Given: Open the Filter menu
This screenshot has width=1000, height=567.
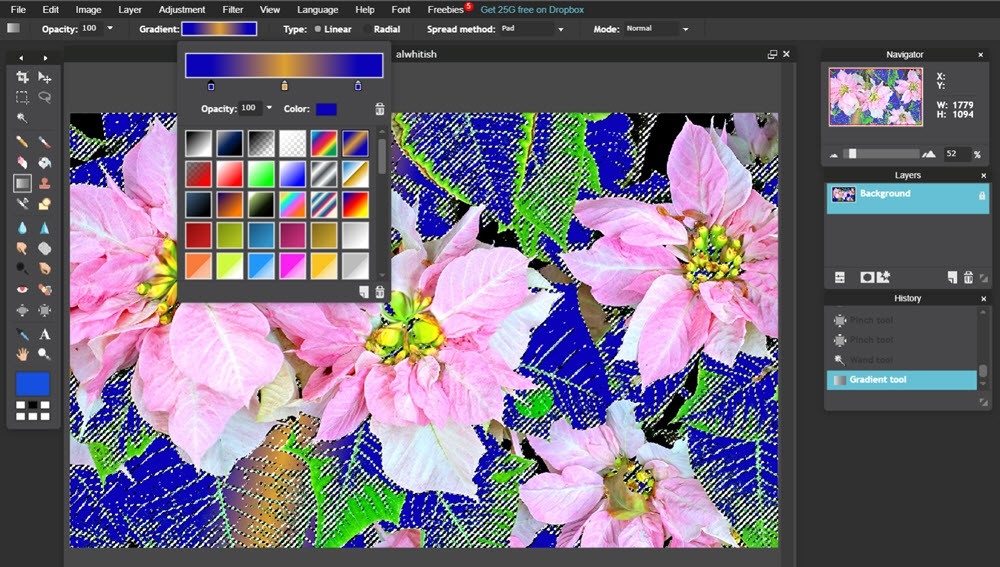Looking at the screenshot, I should point(232,9).
